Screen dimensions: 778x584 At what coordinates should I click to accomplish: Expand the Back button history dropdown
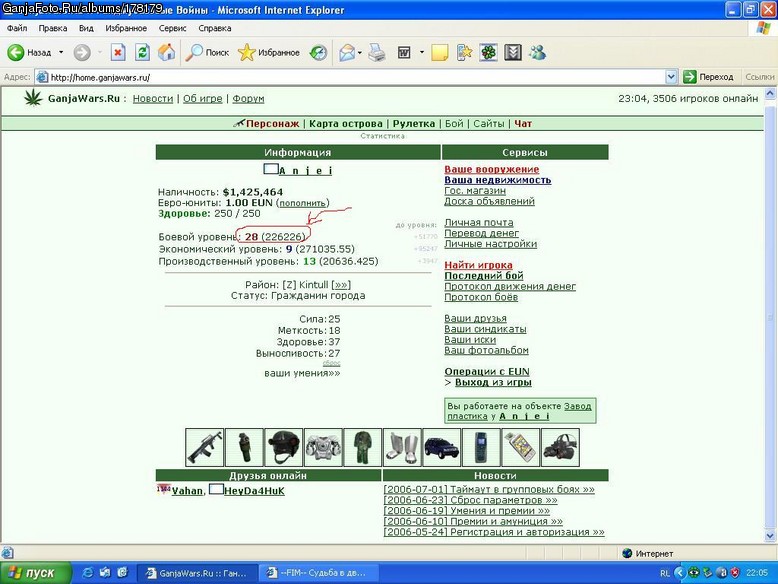click(61, 52)
